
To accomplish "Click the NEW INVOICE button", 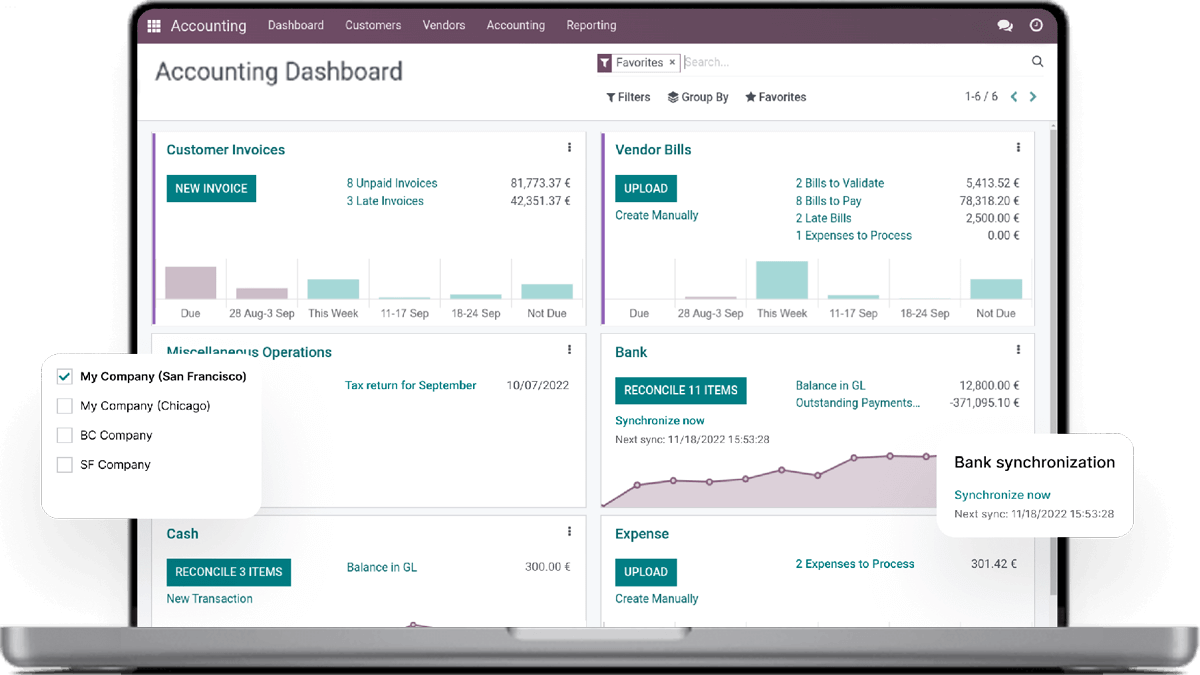I will [211, 189].
